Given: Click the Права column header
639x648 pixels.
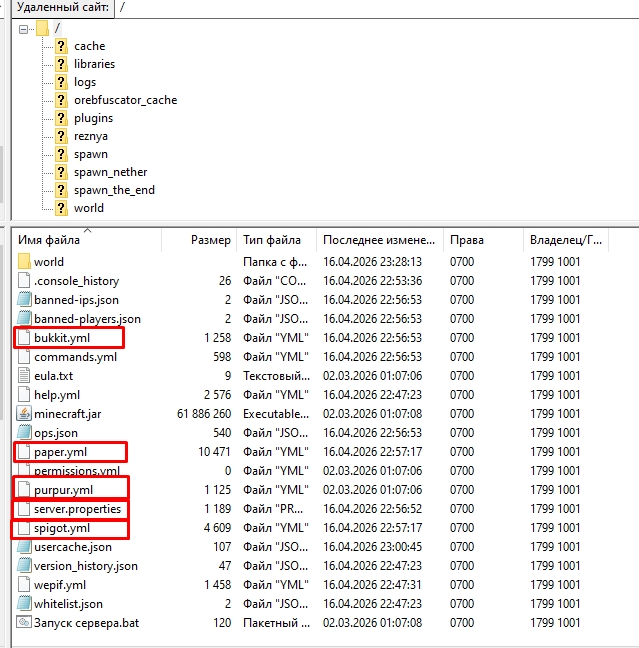Looking at the screenshot, I should click(x=466, y=240).
